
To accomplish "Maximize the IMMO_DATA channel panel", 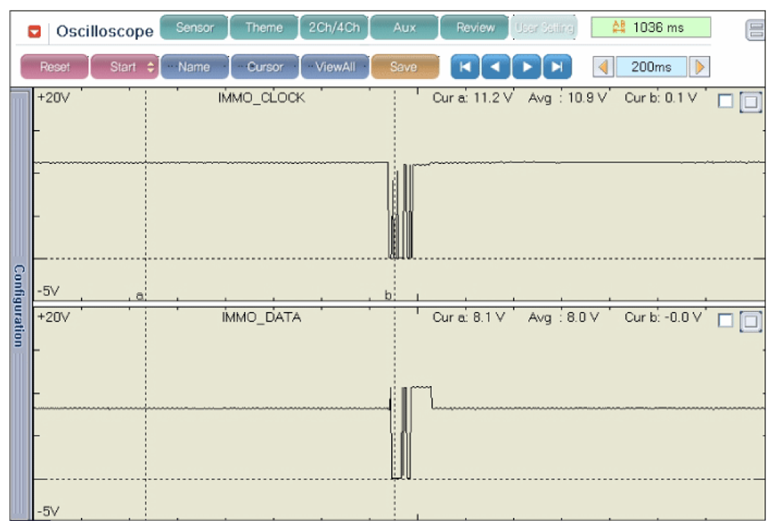I will 750,322.
